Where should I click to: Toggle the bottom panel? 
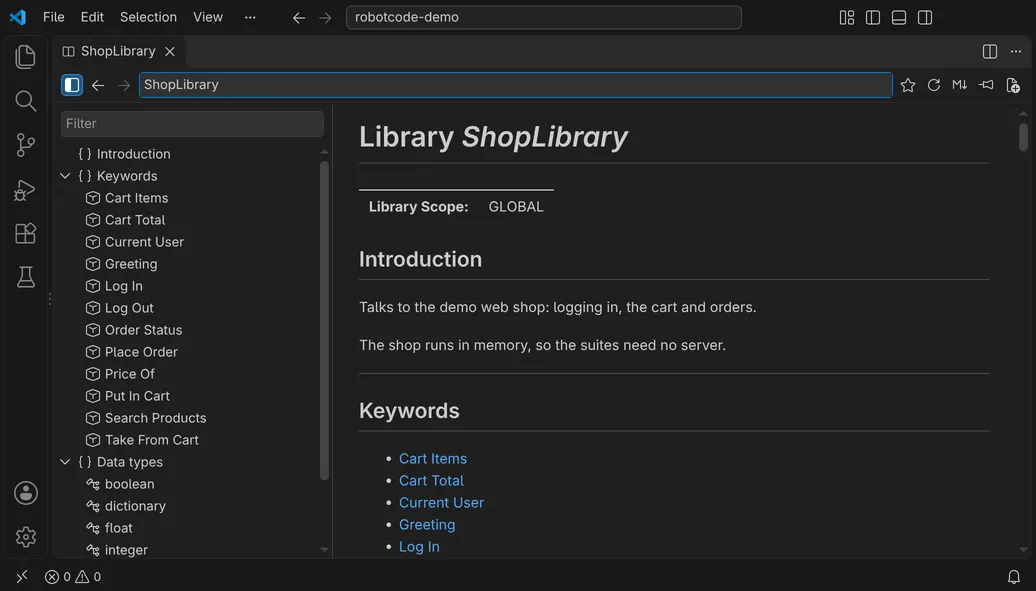tap(899, 18)
